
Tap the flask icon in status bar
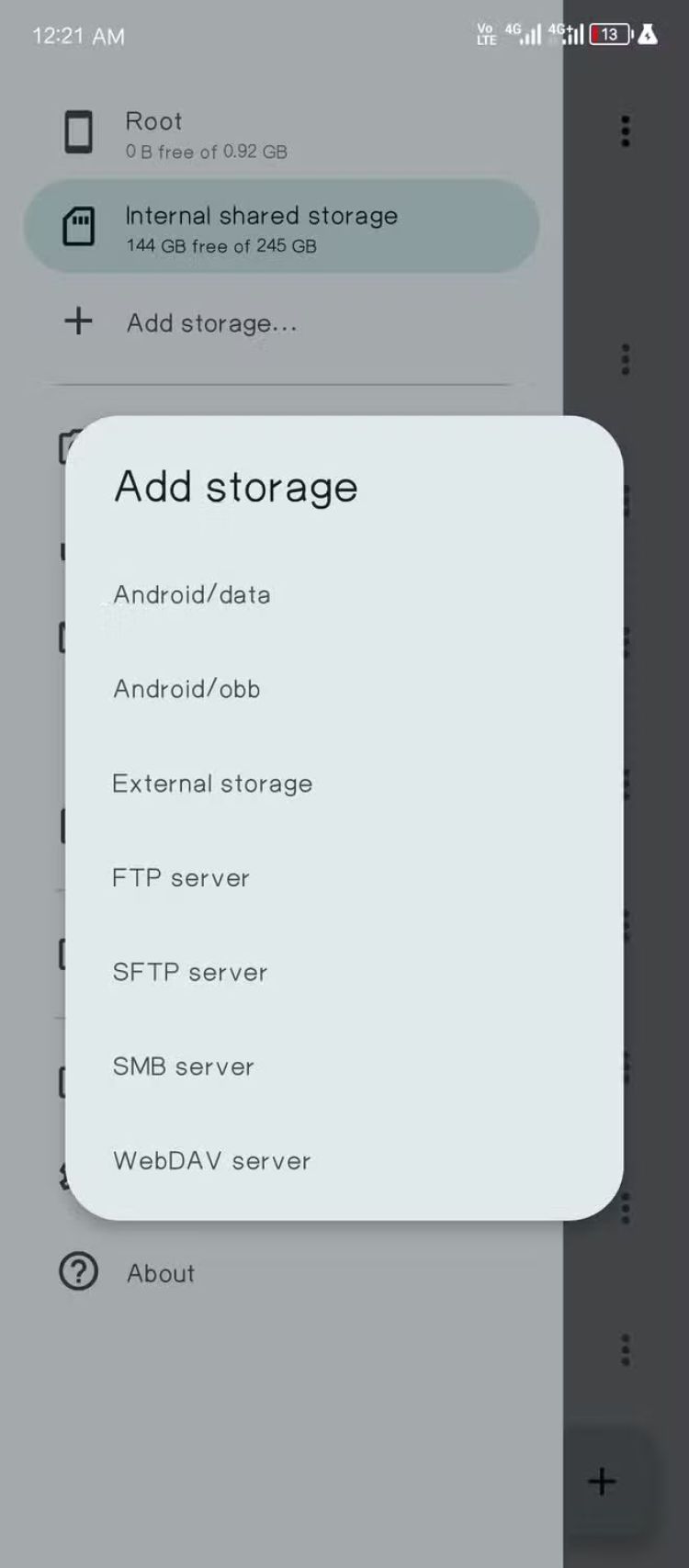(x=648, y=35)
